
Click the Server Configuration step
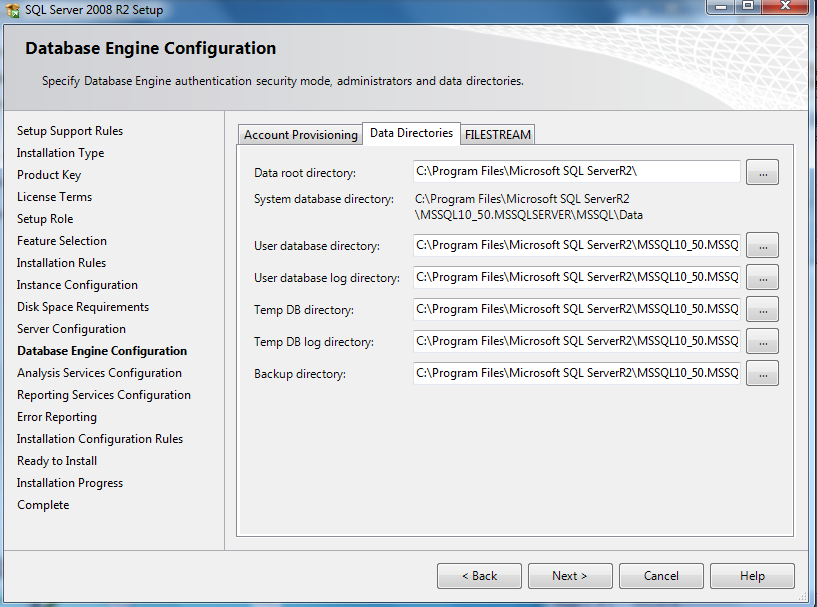(x=71, y=329)
